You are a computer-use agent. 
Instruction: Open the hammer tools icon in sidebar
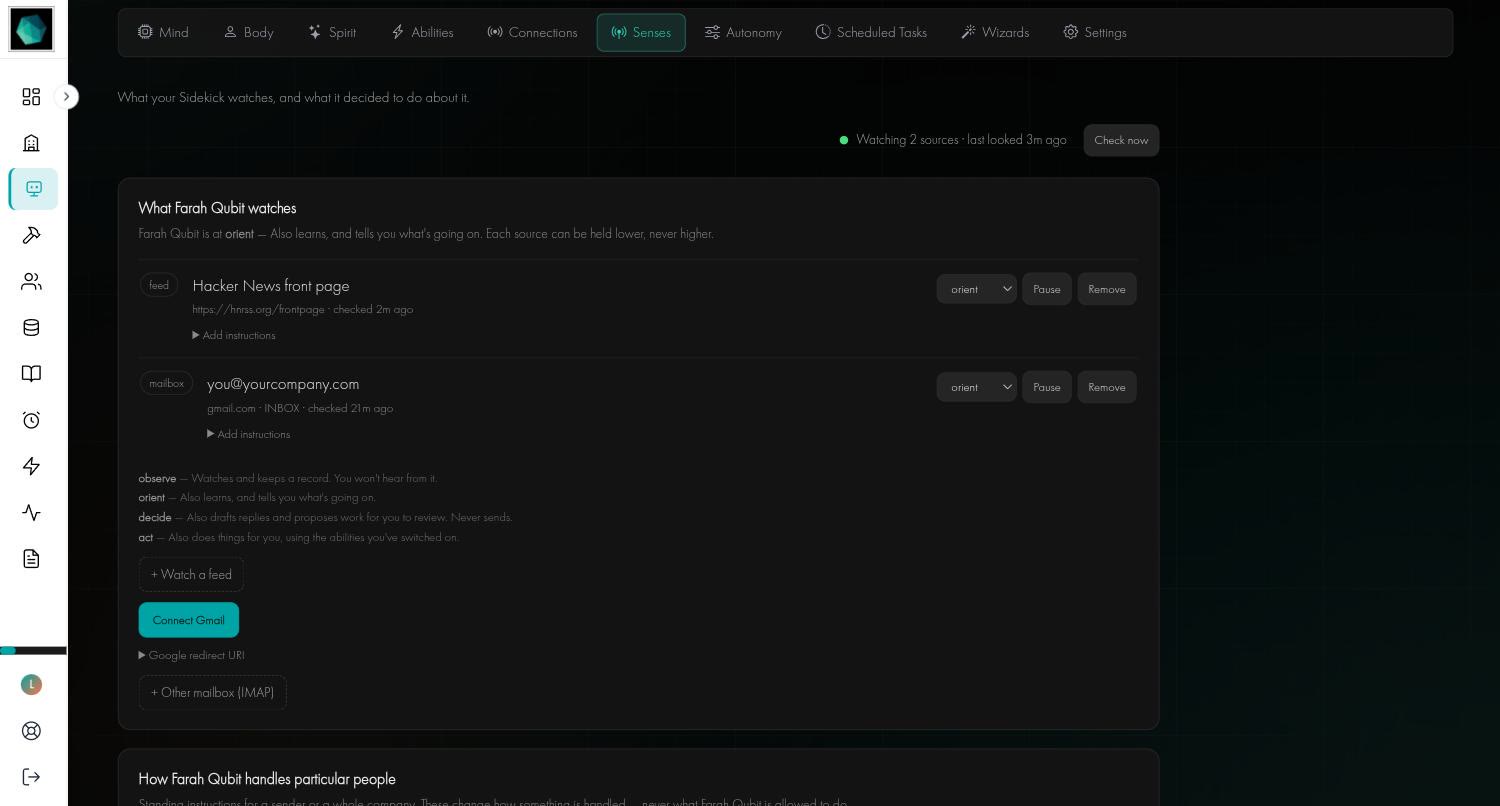point(31,235)
